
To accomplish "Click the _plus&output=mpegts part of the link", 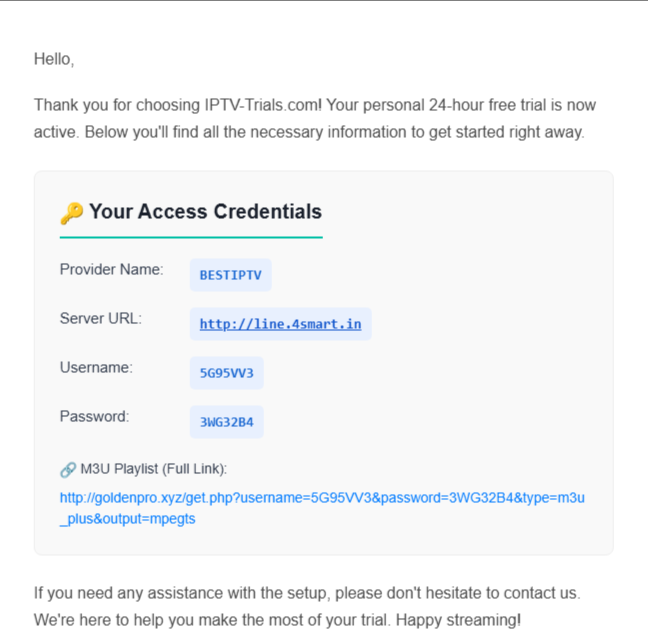I will coord(128,519).
